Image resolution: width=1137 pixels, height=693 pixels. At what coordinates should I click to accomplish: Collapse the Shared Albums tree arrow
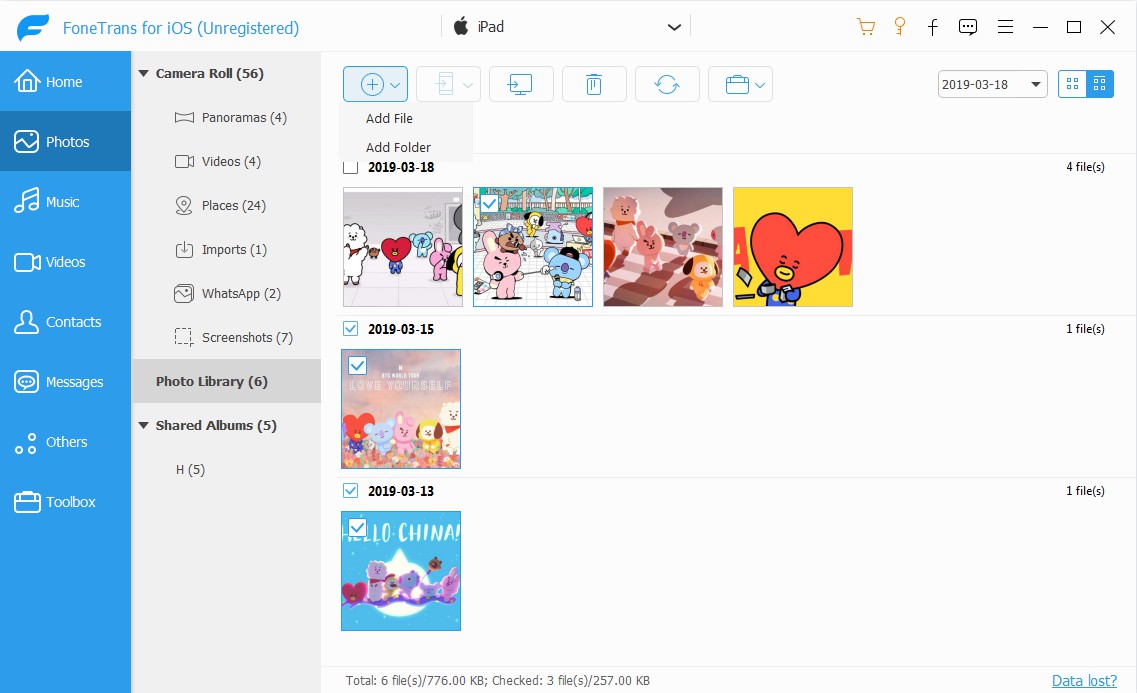[144, 426]
